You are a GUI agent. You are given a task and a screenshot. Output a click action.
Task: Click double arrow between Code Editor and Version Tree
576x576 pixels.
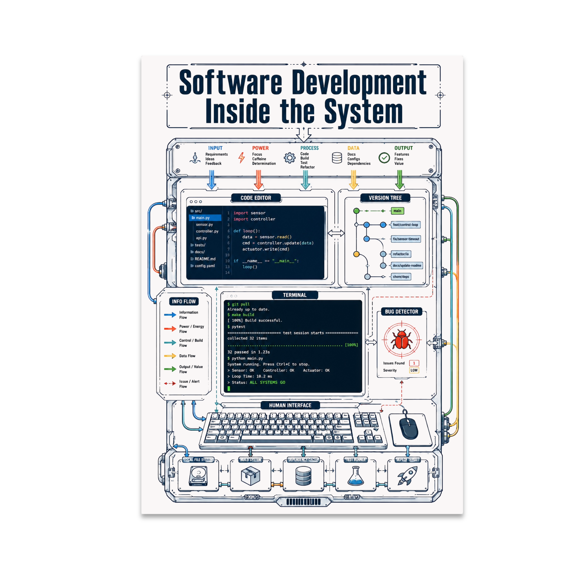coord(336,233)
